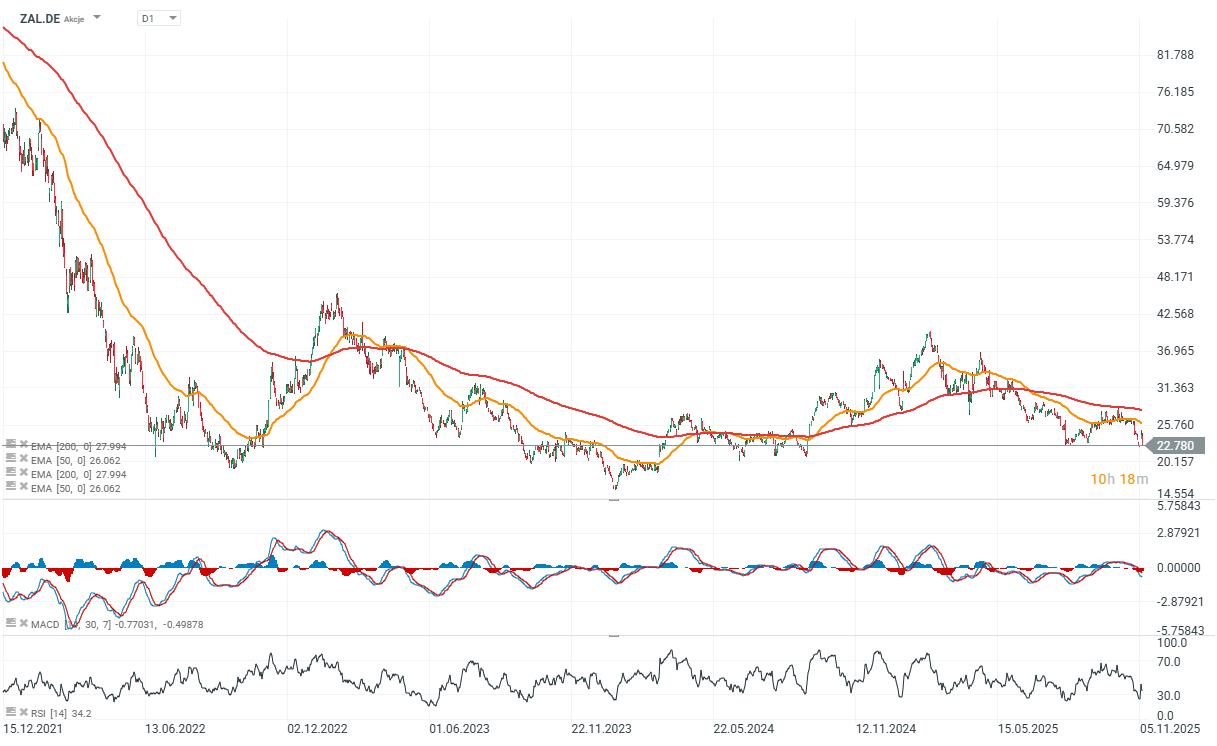Remove the MACD indicator with its X

[22, 623]
